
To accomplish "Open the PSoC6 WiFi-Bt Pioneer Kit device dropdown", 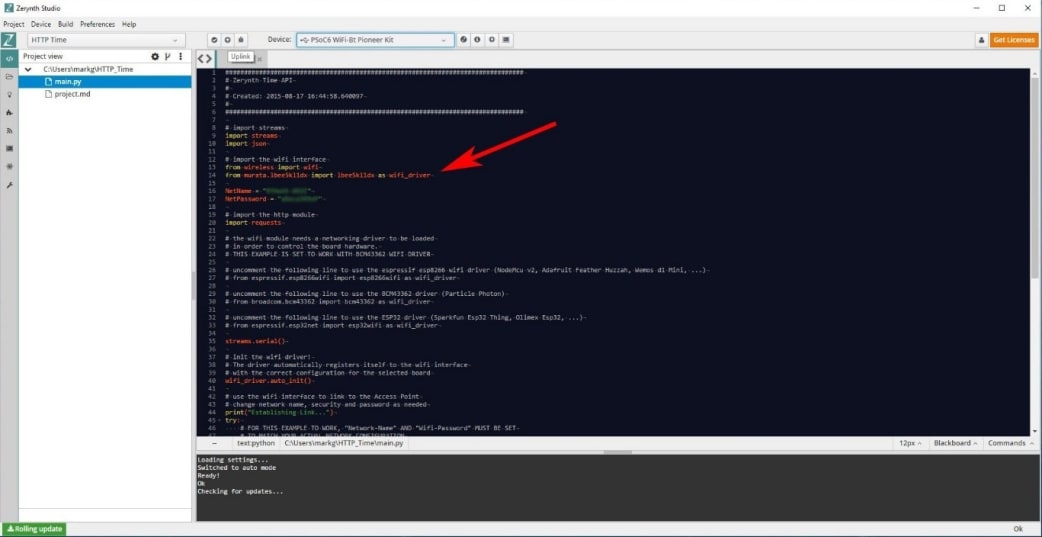I will pos(375,40).
